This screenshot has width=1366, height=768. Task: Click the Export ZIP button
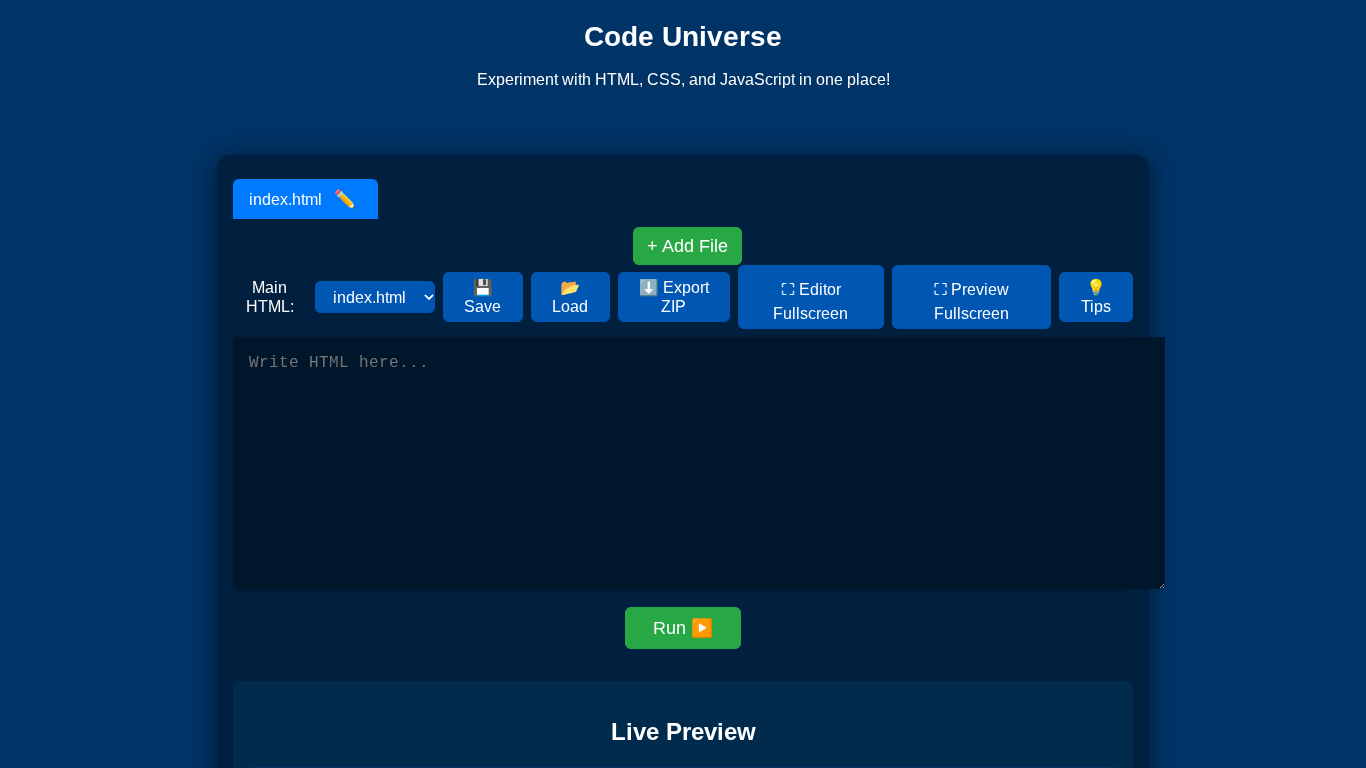pyautogui.click(x=673, y=297)
